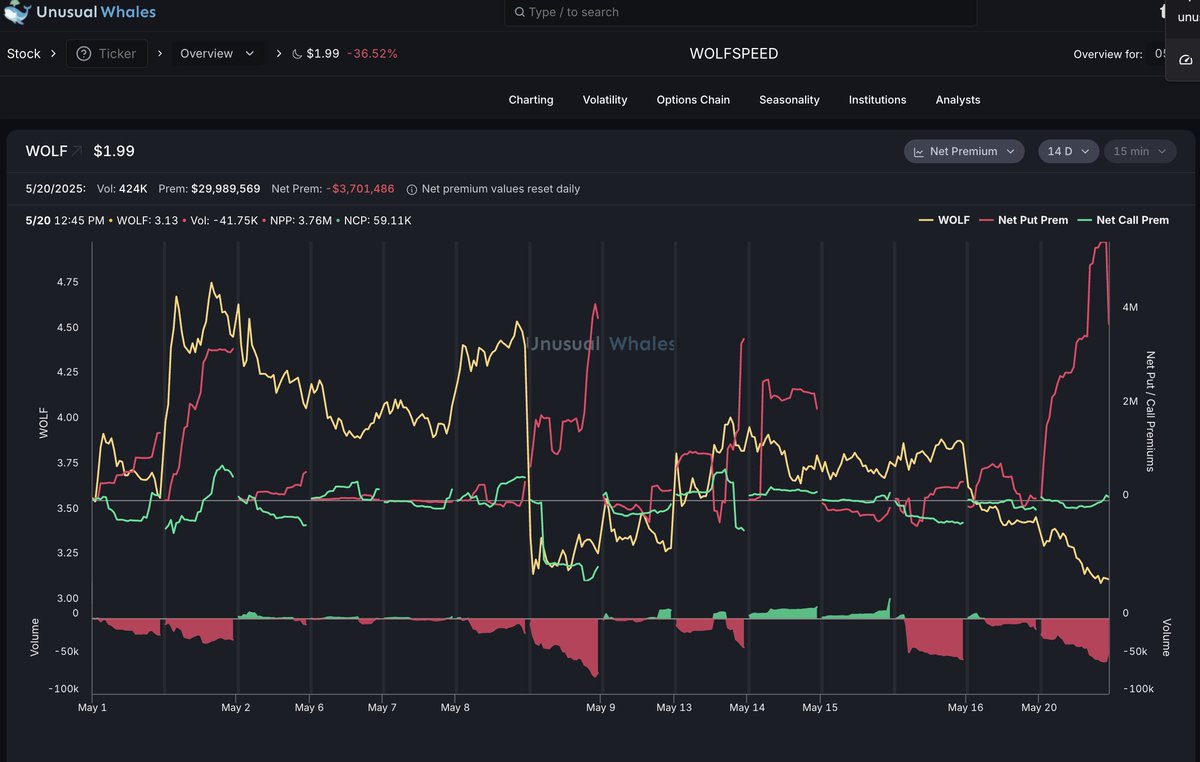Viewport: 1200px width, 762px height.
Task: Click the magnifier icon in the search bar
Action: pyautogui.click(x=519, y=12)
